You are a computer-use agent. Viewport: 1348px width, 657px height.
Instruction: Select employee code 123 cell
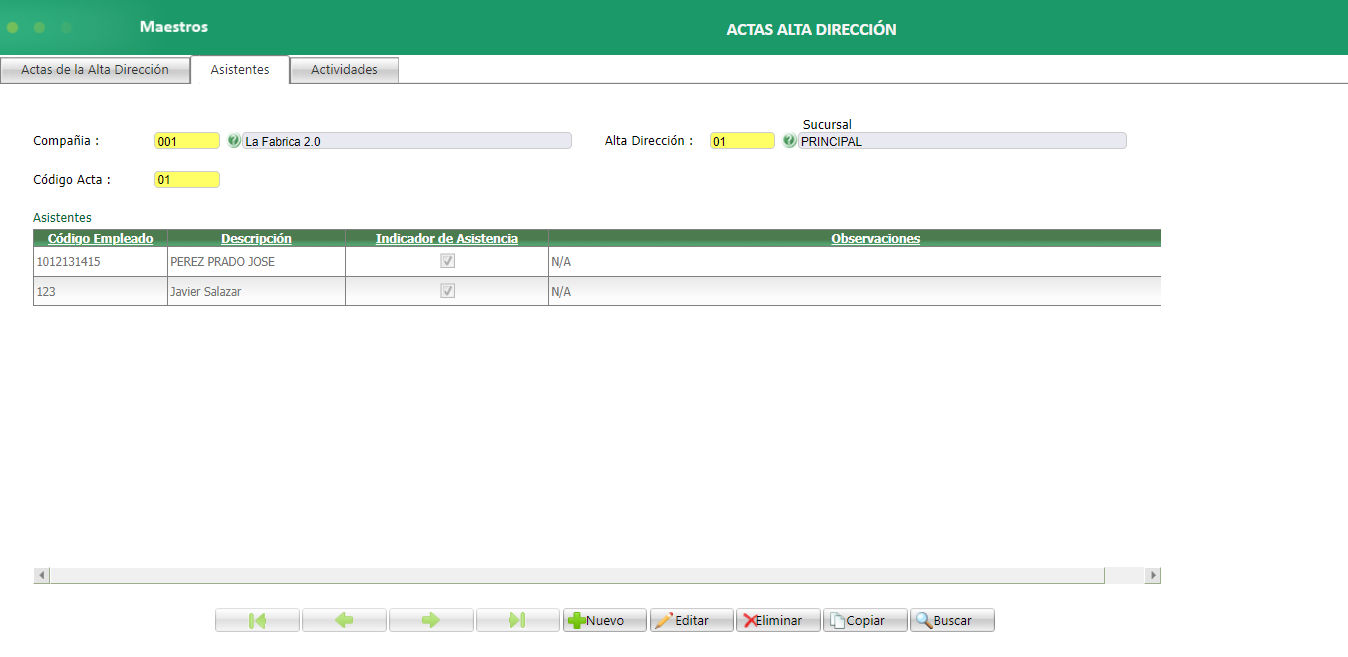100,291
